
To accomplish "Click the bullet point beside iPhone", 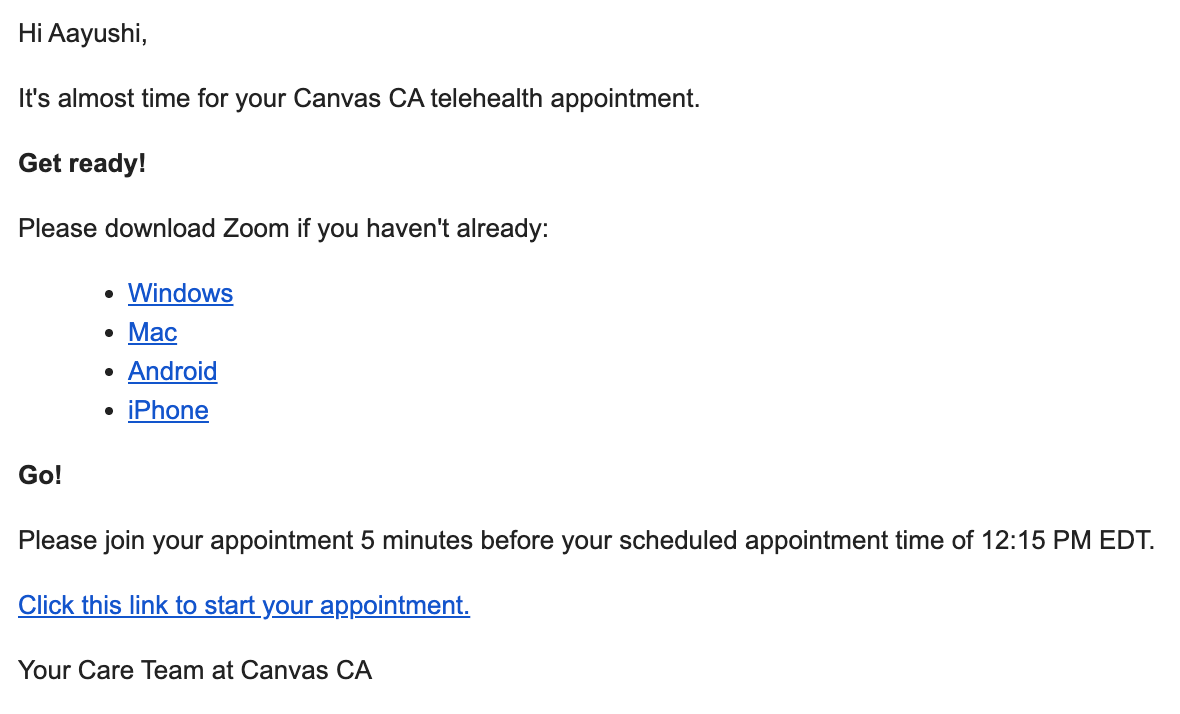I will pos(110,411).
